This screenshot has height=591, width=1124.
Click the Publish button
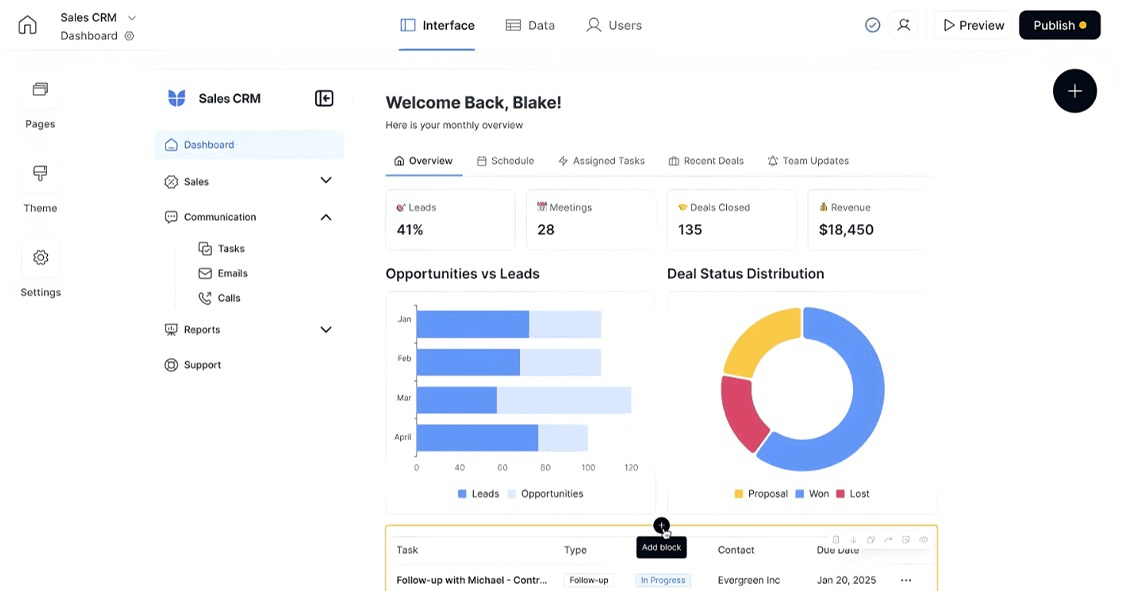1059,24
